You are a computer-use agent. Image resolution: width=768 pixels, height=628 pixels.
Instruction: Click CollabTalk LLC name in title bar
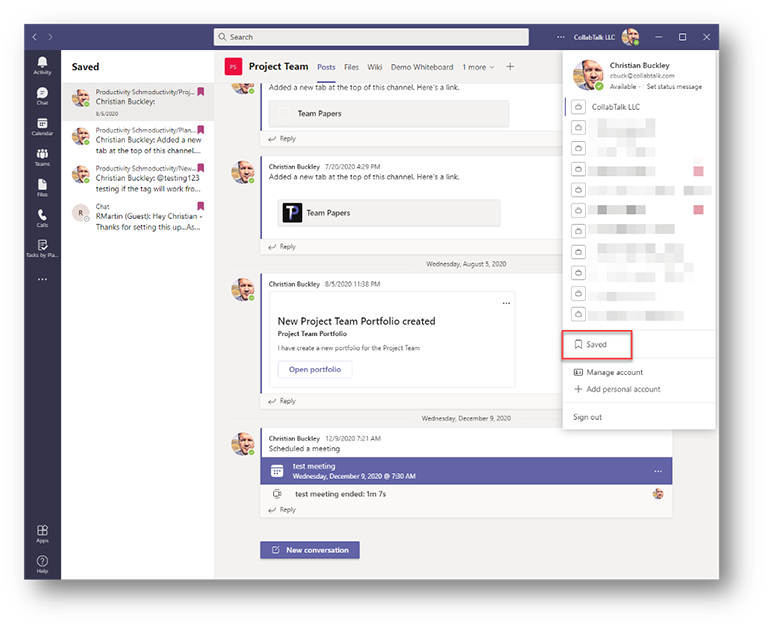(594, 37)
